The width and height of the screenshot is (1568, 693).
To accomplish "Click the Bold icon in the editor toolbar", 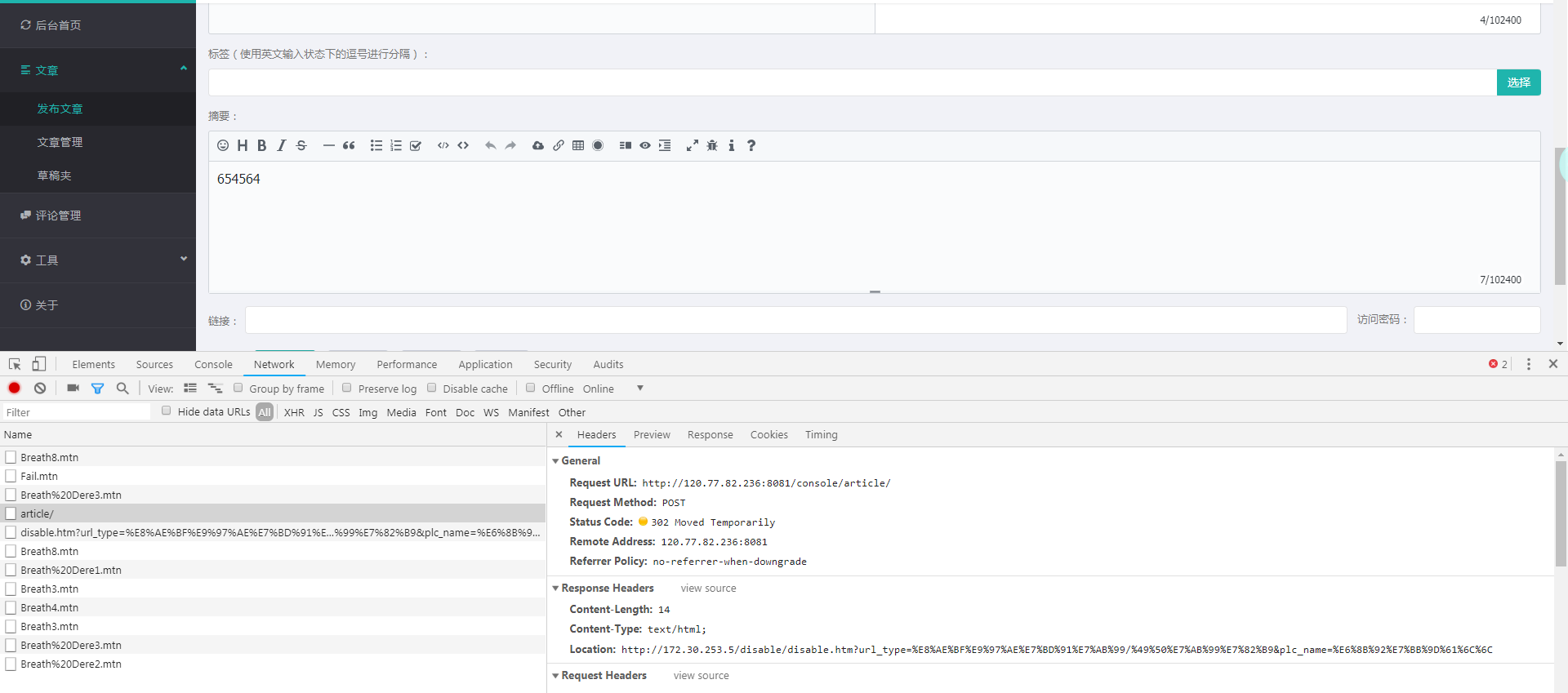I will tap(261, 145).
